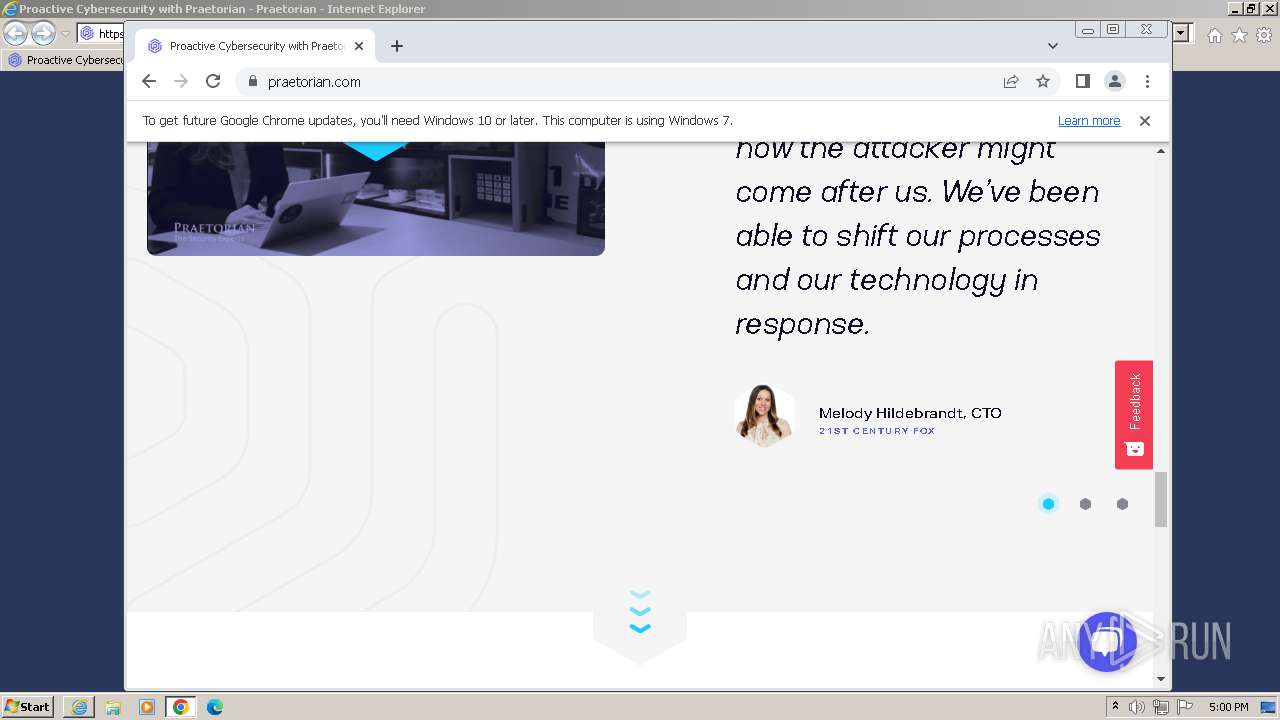Screen dimensions: 1280x720
Task: Open Internet Explorer home icon
Action: pos(1214,35)
